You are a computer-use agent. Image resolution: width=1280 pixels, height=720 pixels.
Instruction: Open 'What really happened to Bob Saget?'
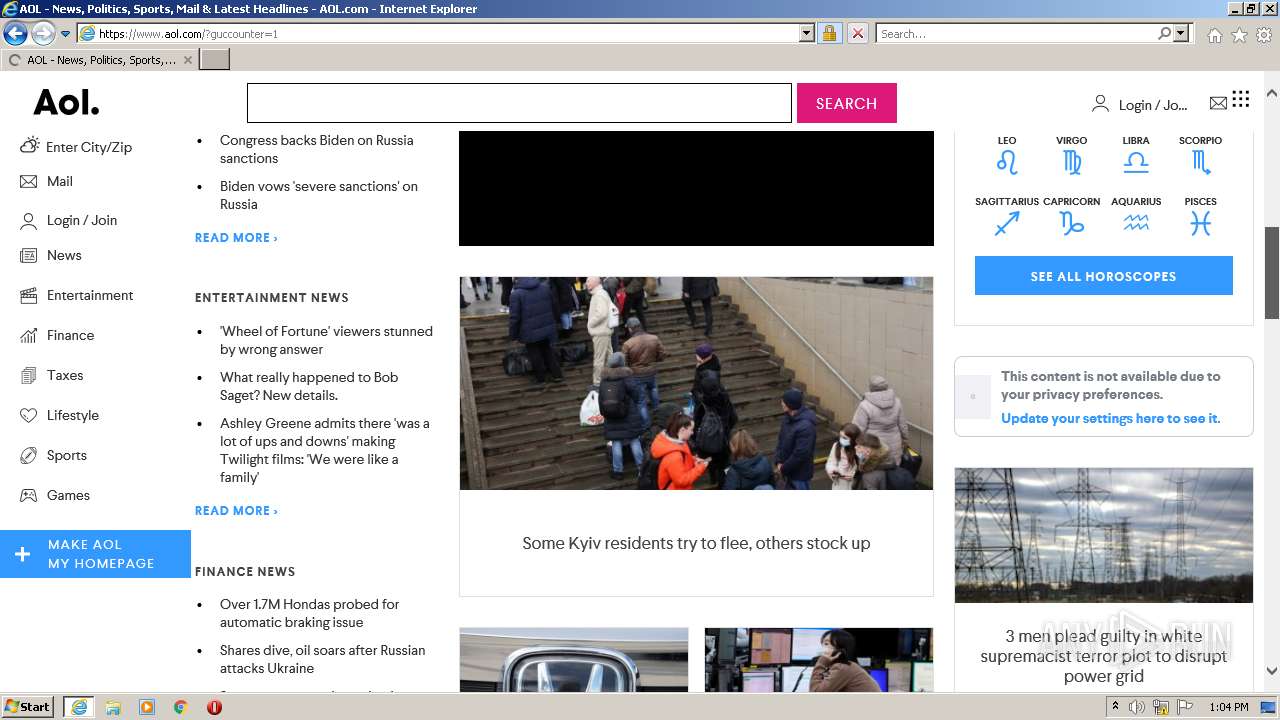coord(309,386)
